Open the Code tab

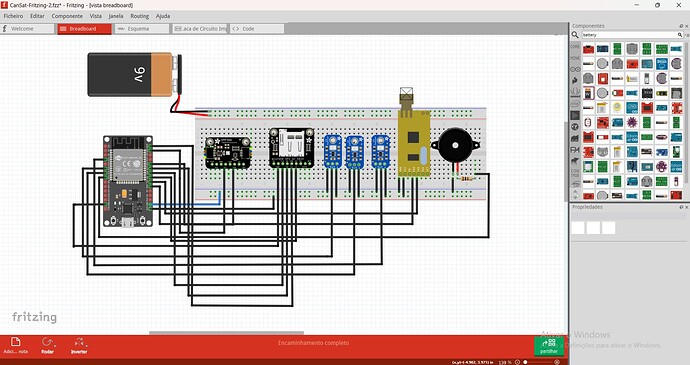pyautogui.click(x=257, y=29)
